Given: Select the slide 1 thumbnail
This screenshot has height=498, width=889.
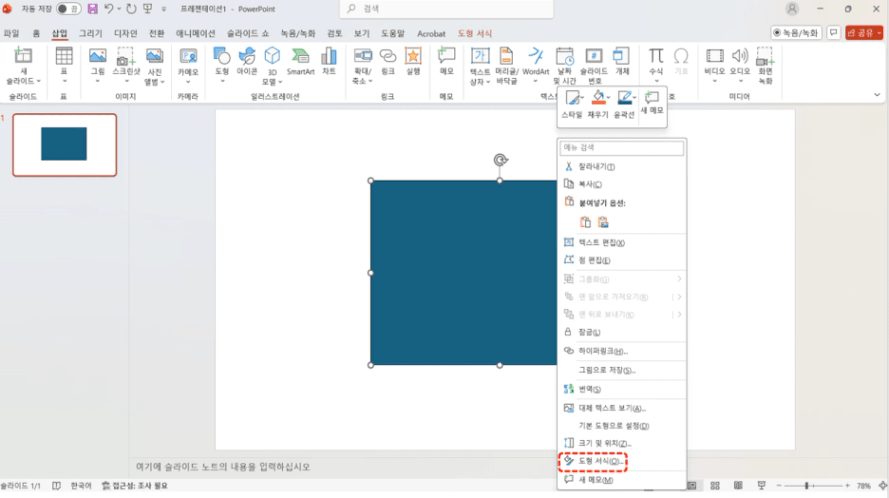Looking at the screenshot, I should (65, 145).
